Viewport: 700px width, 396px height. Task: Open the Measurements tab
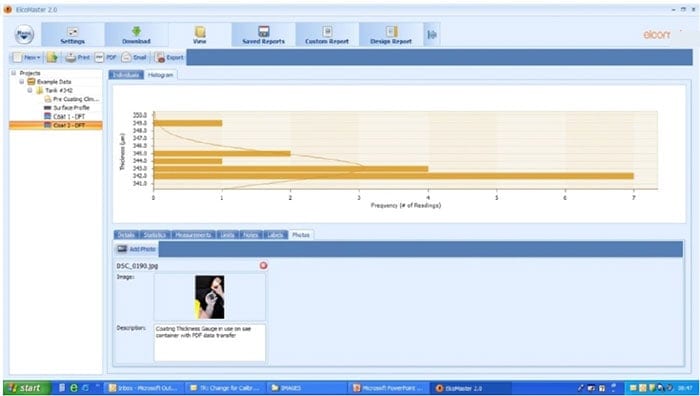[193, 235]
